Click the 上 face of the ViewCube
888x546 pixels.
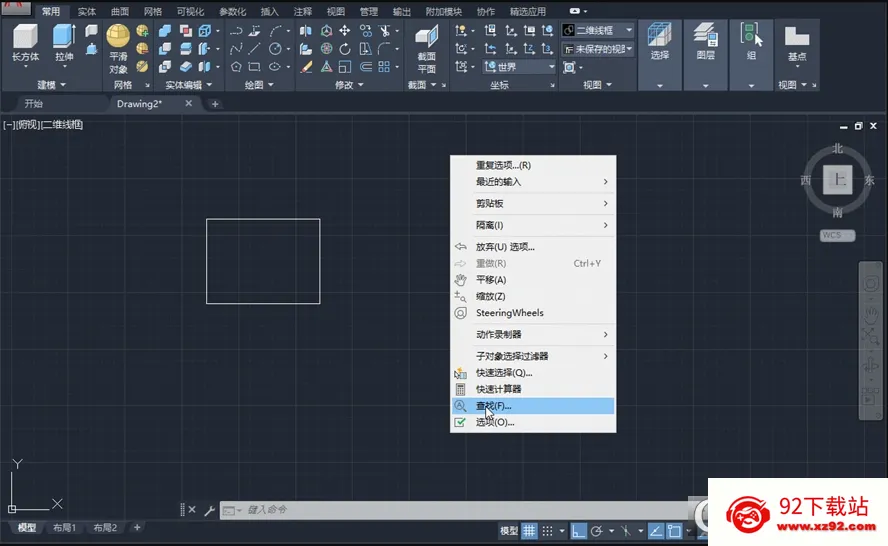838,180
